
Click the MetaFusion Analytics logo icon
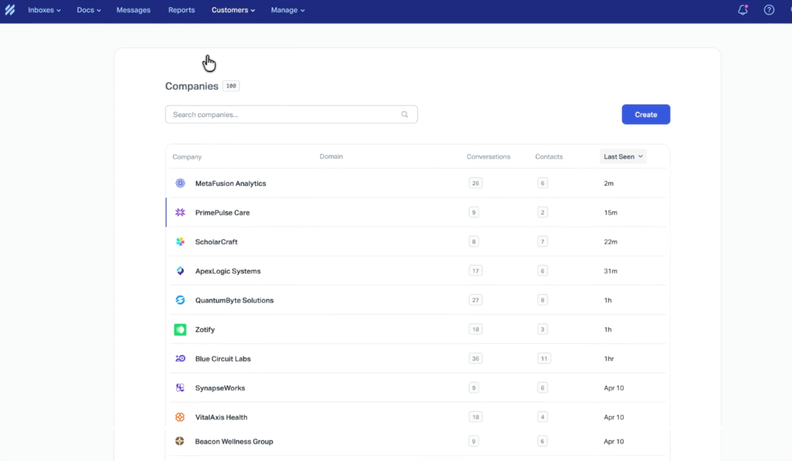[180, 183]
